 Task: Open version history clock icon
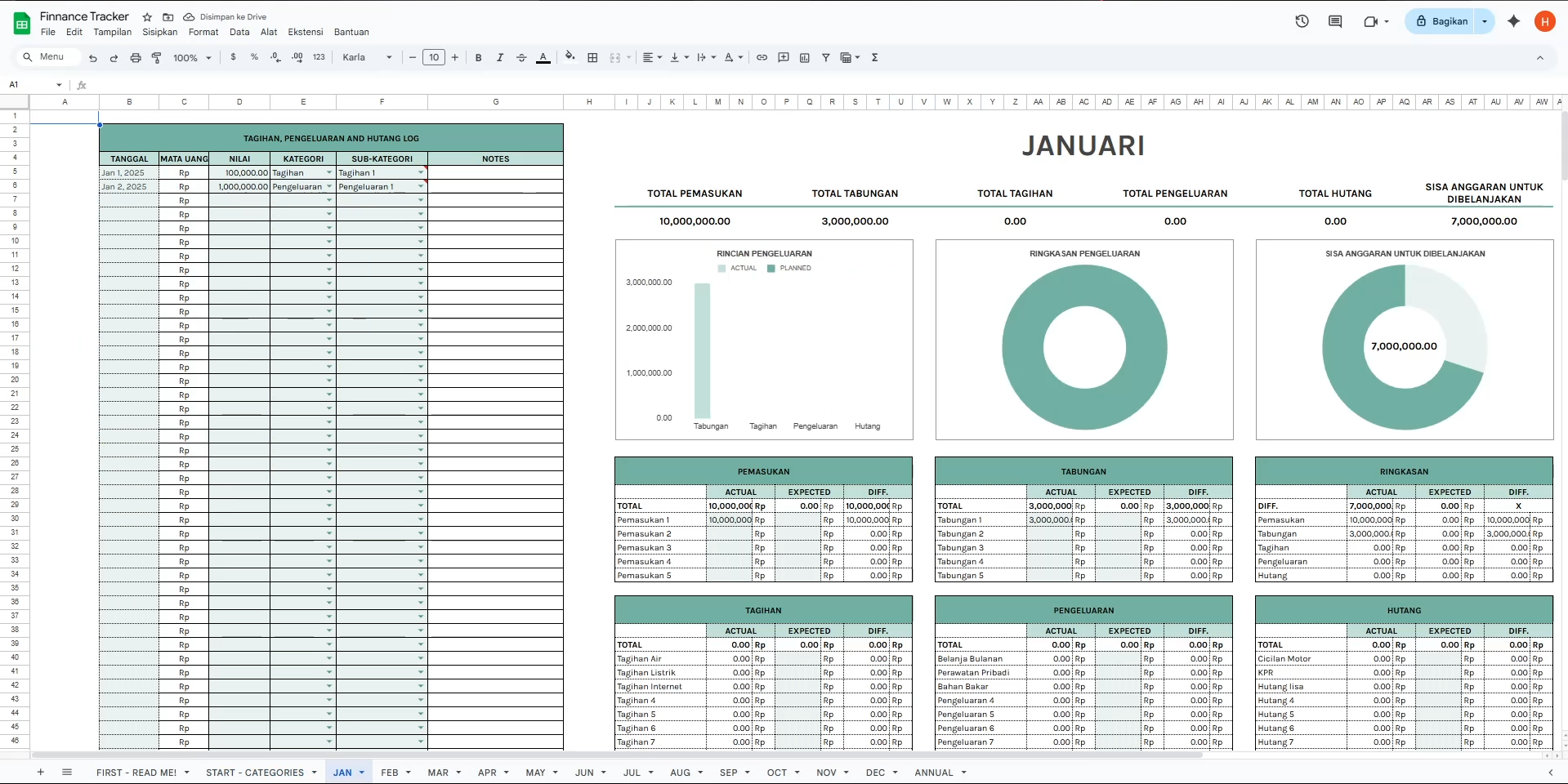[x=1302, y=22]
